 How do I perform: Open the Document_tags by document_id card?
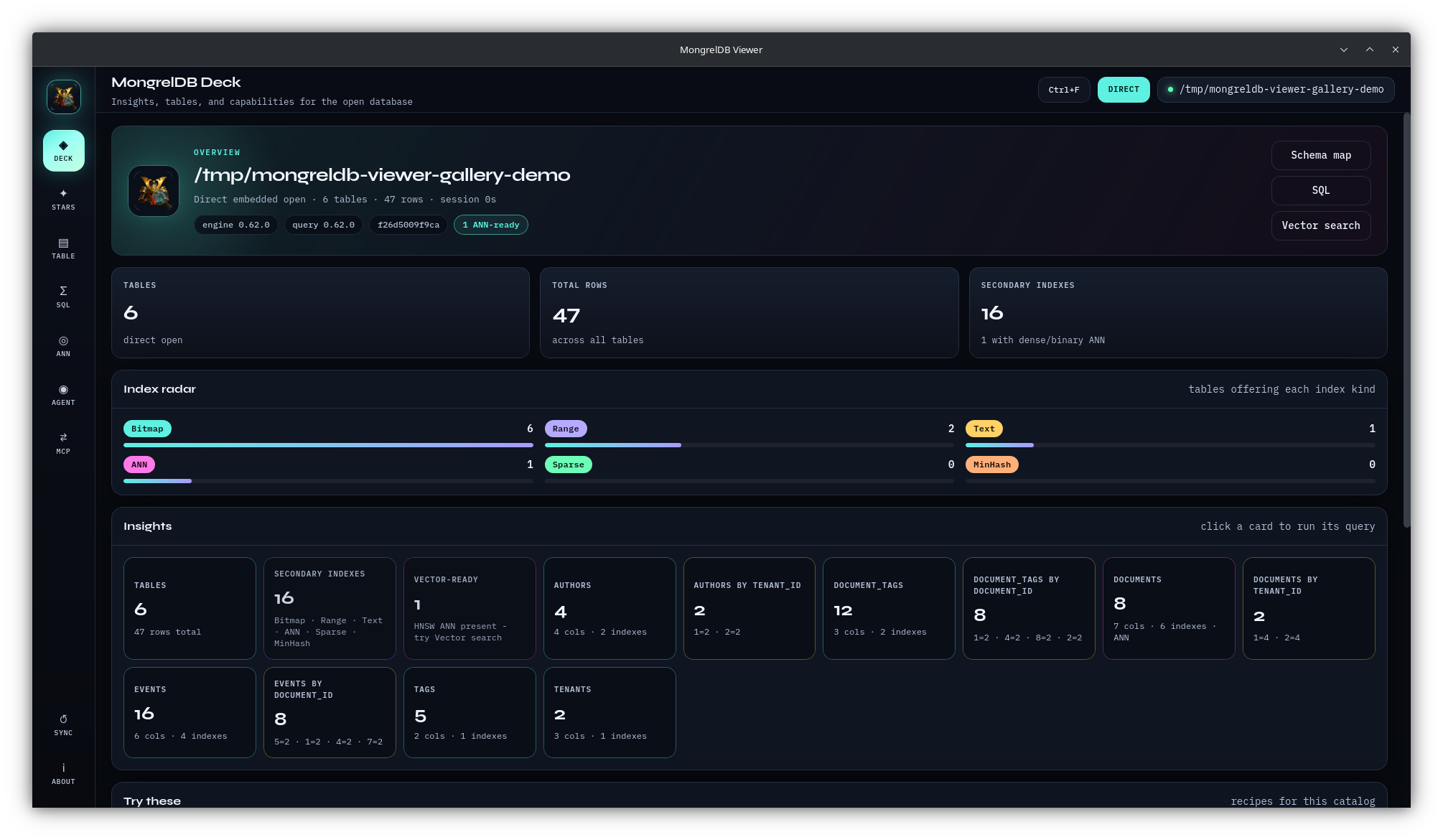(1029, 608)
